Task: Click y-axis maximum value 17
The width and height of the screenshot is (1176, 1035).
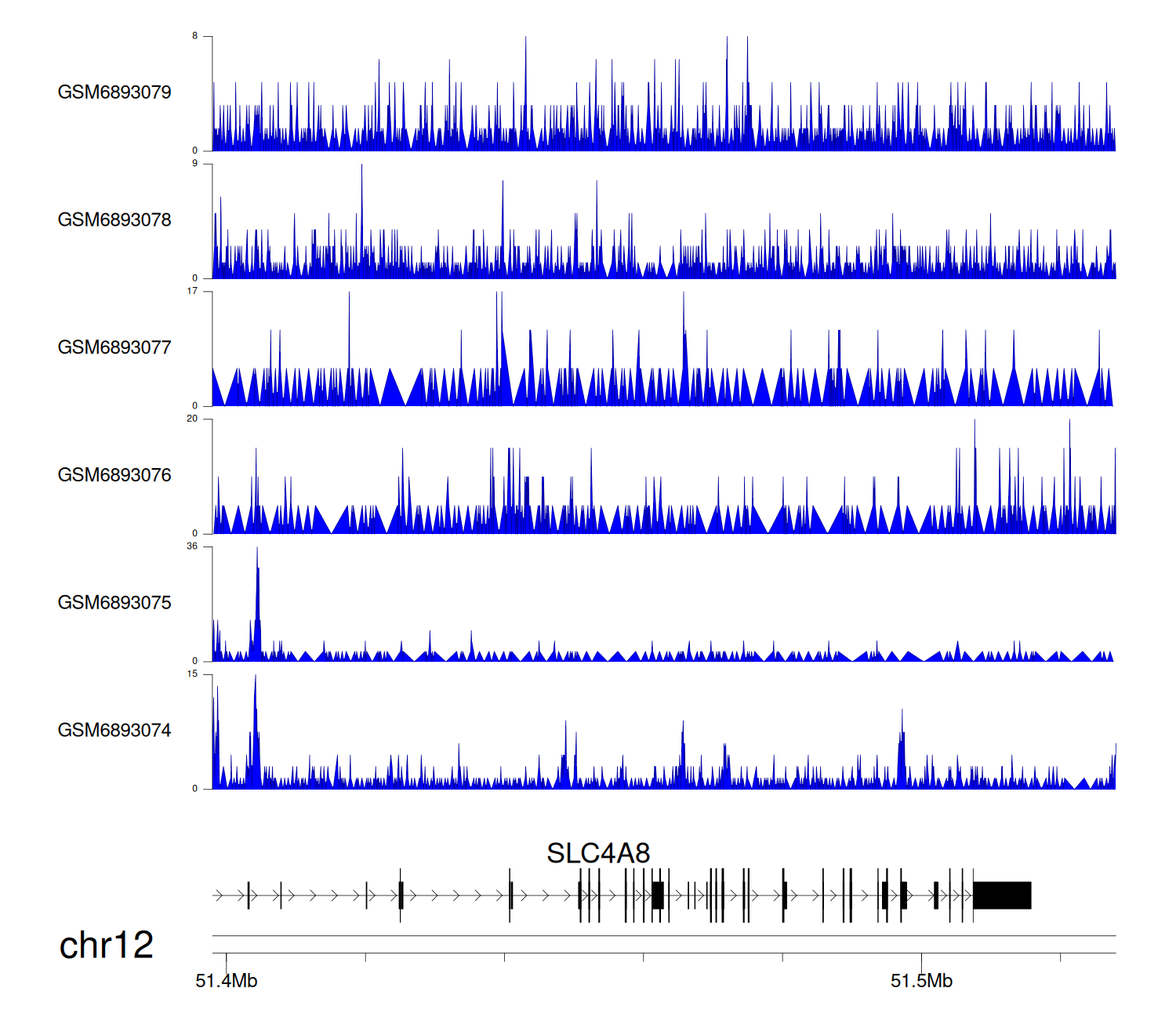Action: click(x=192, y=291)
